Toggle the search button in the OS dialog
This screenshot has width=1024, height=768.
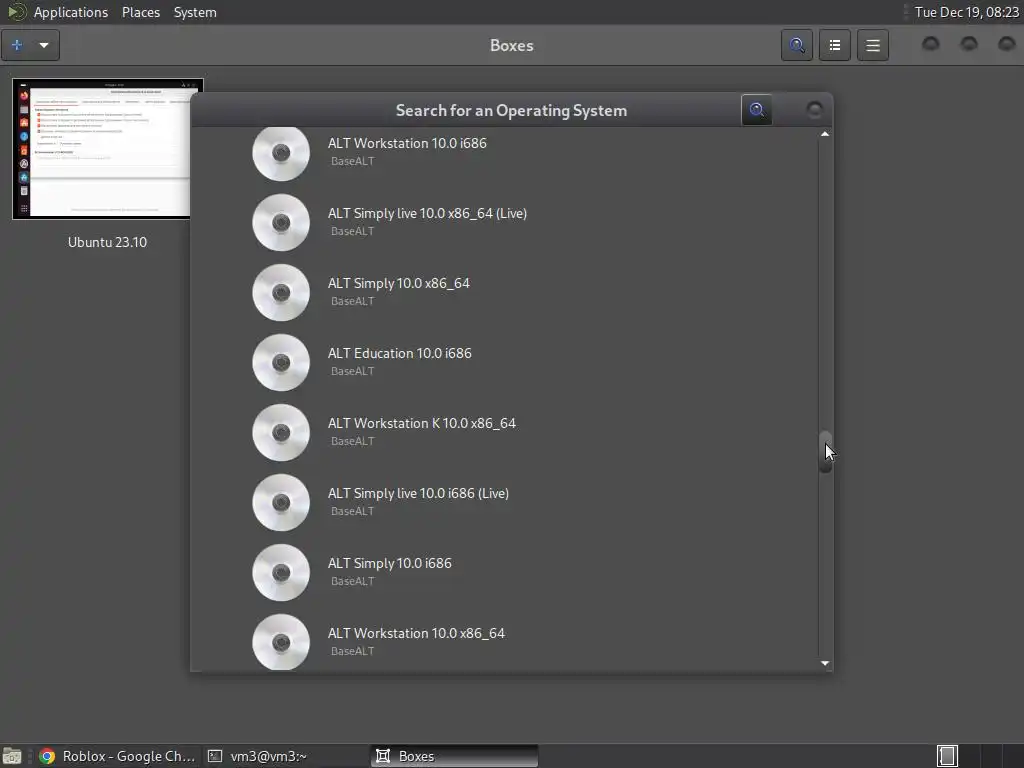point(757,110)
